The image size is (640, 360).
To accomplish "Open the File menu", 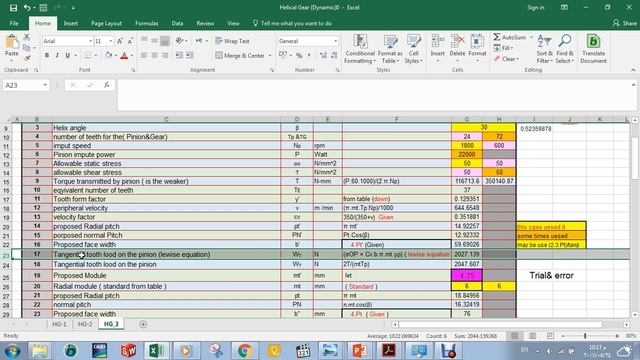I will [x=14, y=23].
